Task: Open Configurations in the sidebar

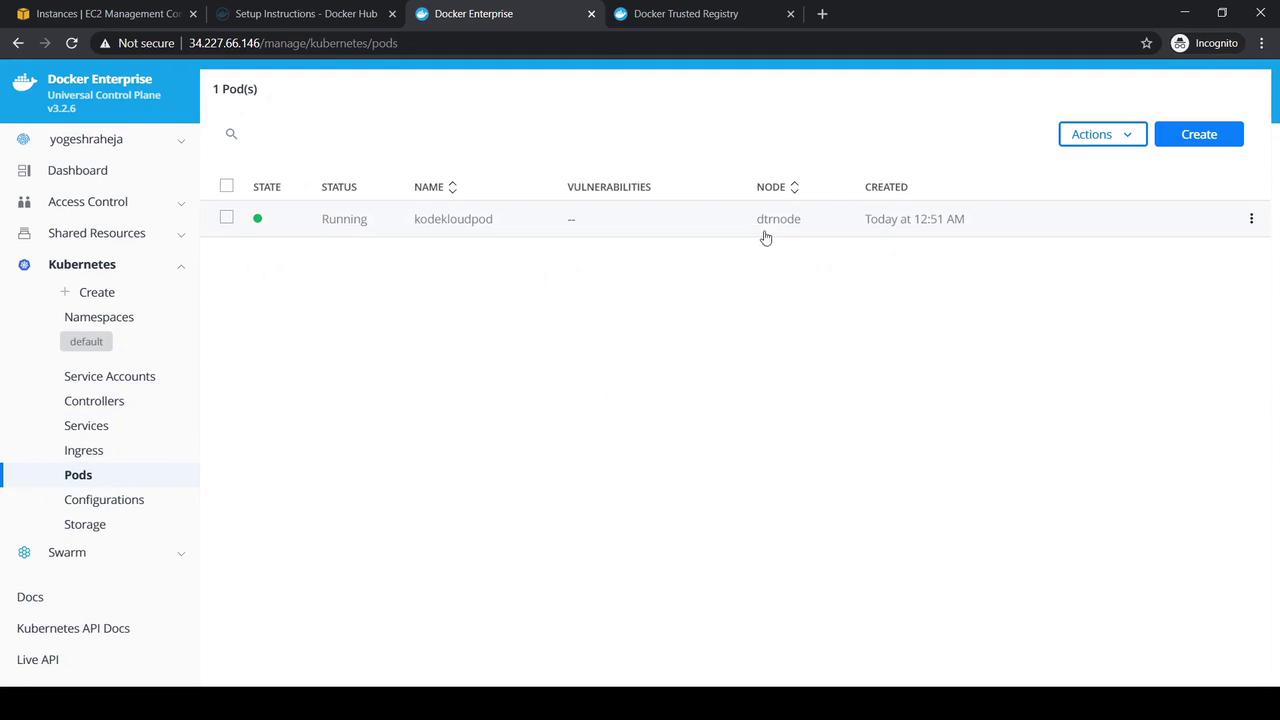Action: point(104,500)
